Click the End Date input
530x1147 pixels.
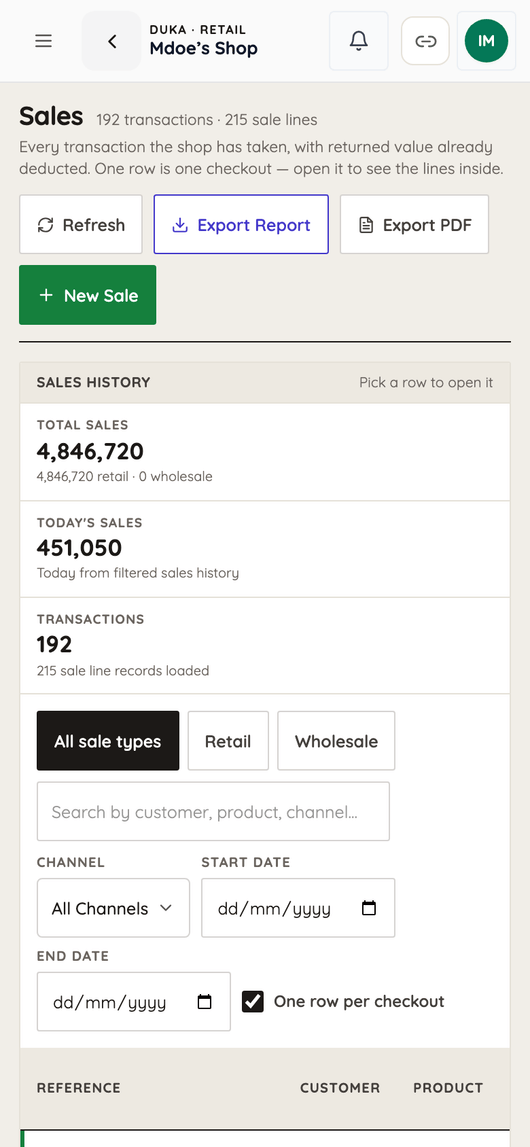click(x=134, y=1001)
